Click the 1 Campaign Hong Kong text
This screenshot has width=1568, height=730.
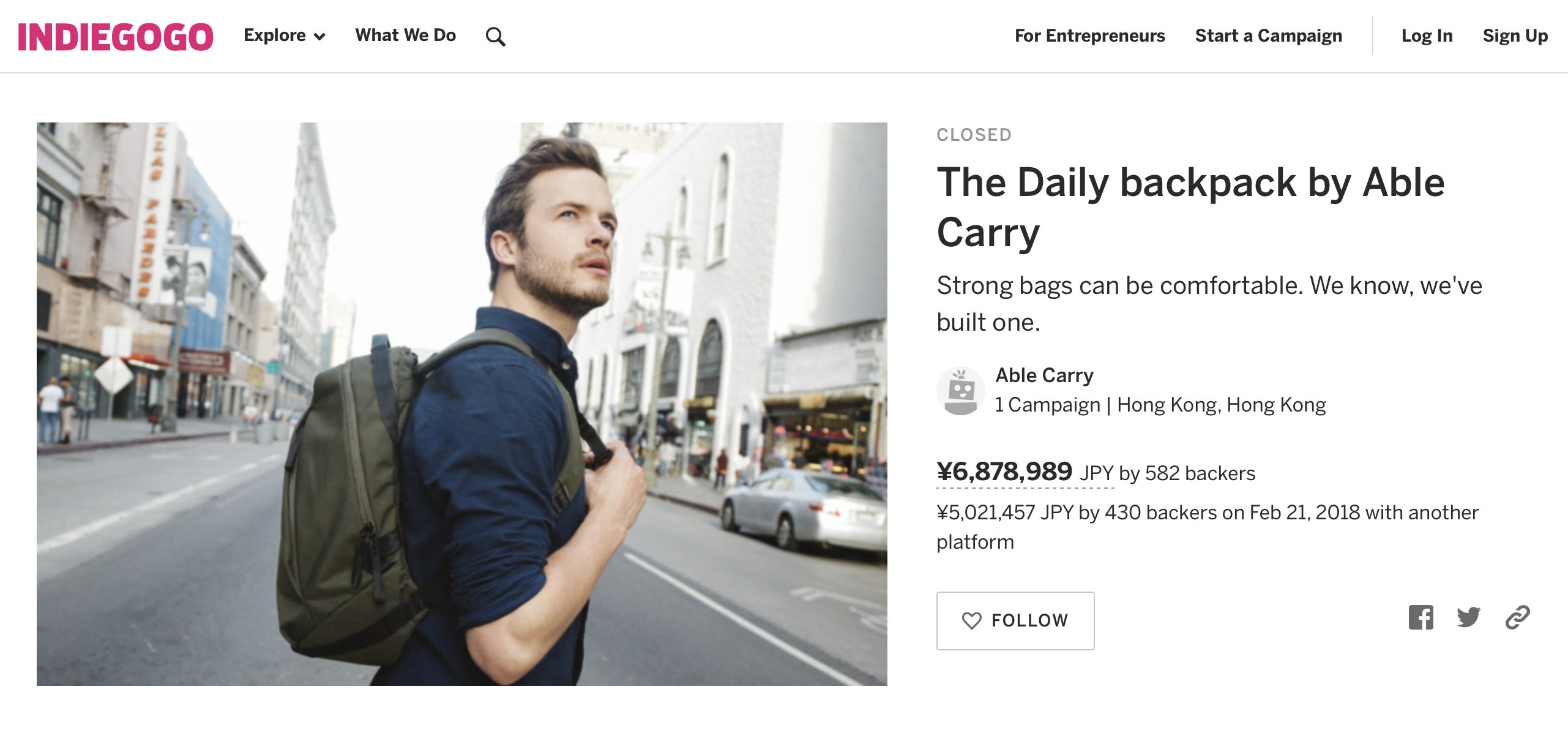pos(1160,405)
